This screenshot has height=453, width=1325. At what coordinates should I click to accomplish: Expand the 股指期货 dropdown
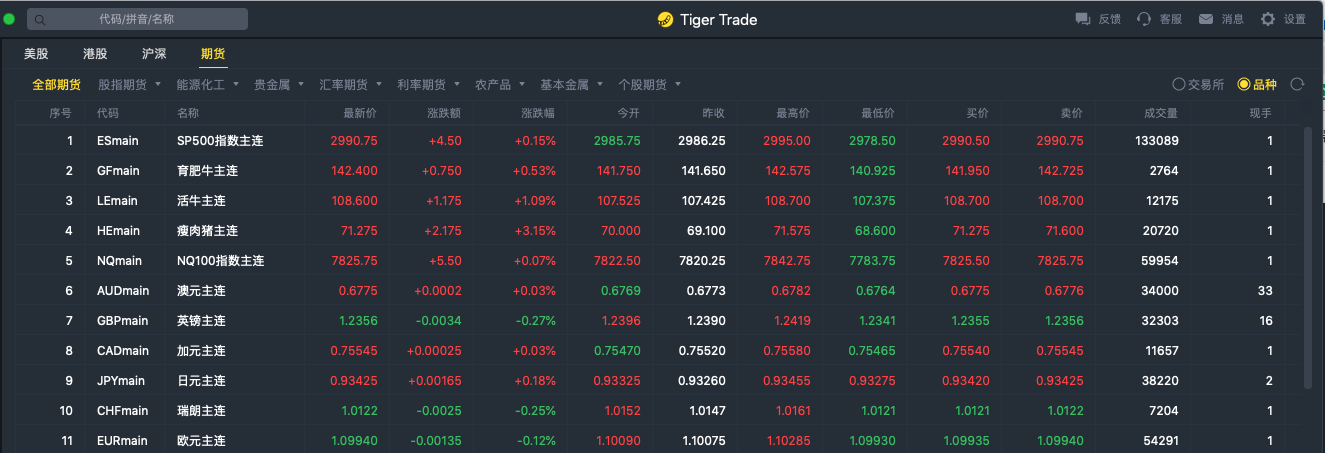130,85
